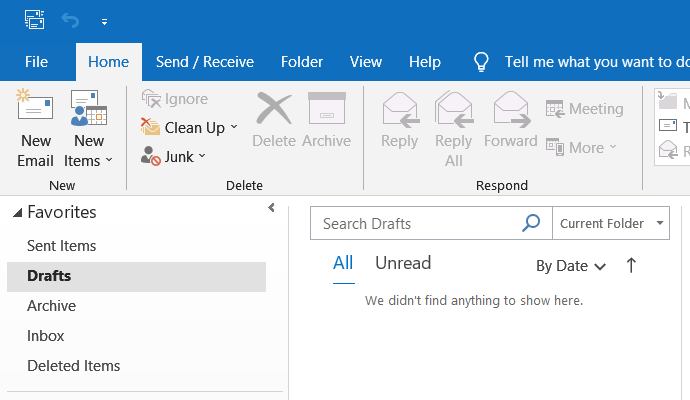690x400 pixels.
Task: Minimize the folder pane with the arrow
Action: point(271,208)
